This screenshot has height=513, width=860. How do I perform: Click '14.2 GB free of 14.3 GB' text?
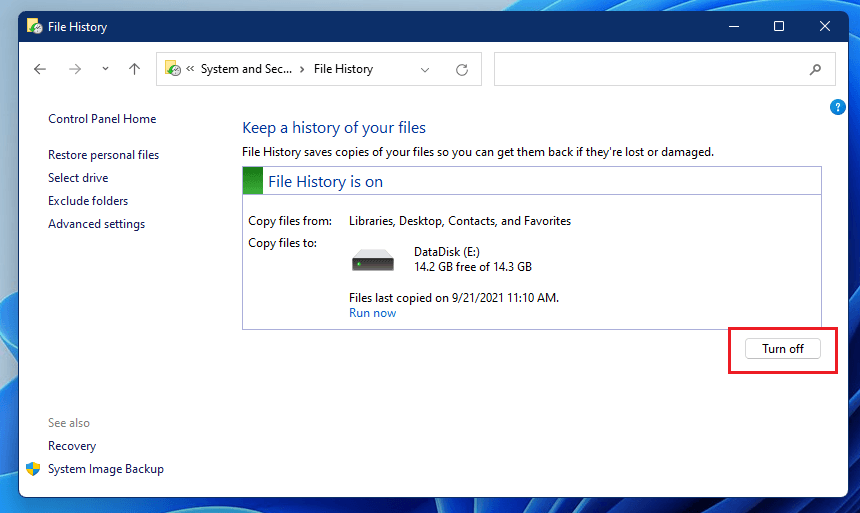(473, 267)
